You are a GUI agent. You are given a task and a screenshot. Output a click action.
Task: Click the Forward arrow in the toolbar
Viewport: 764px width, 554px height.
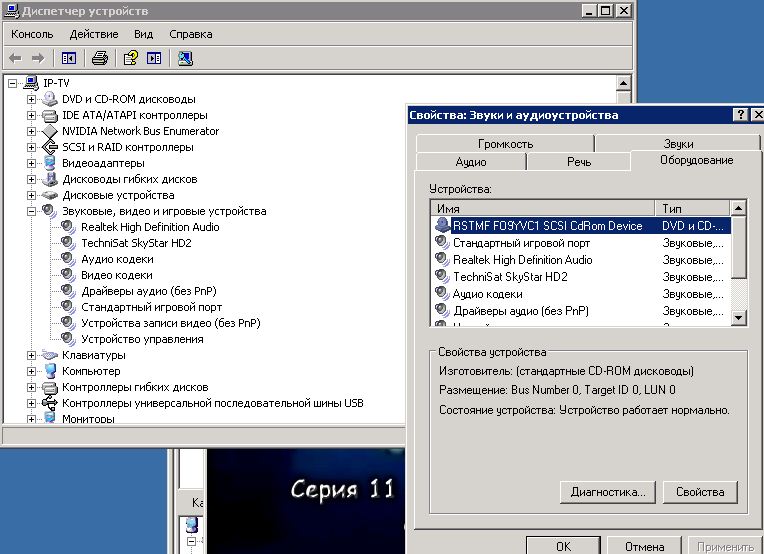click(39, 58)
